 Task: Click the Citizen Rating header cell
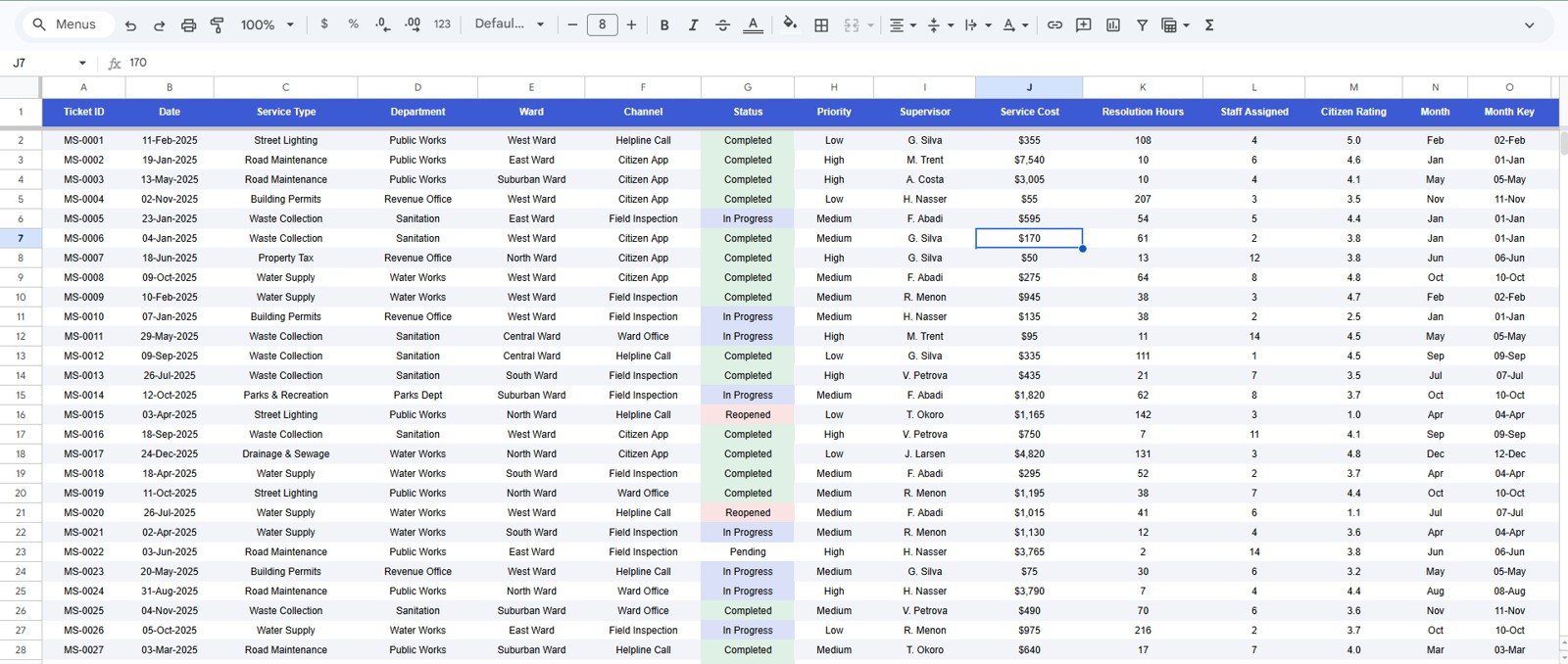(1353, 112)
